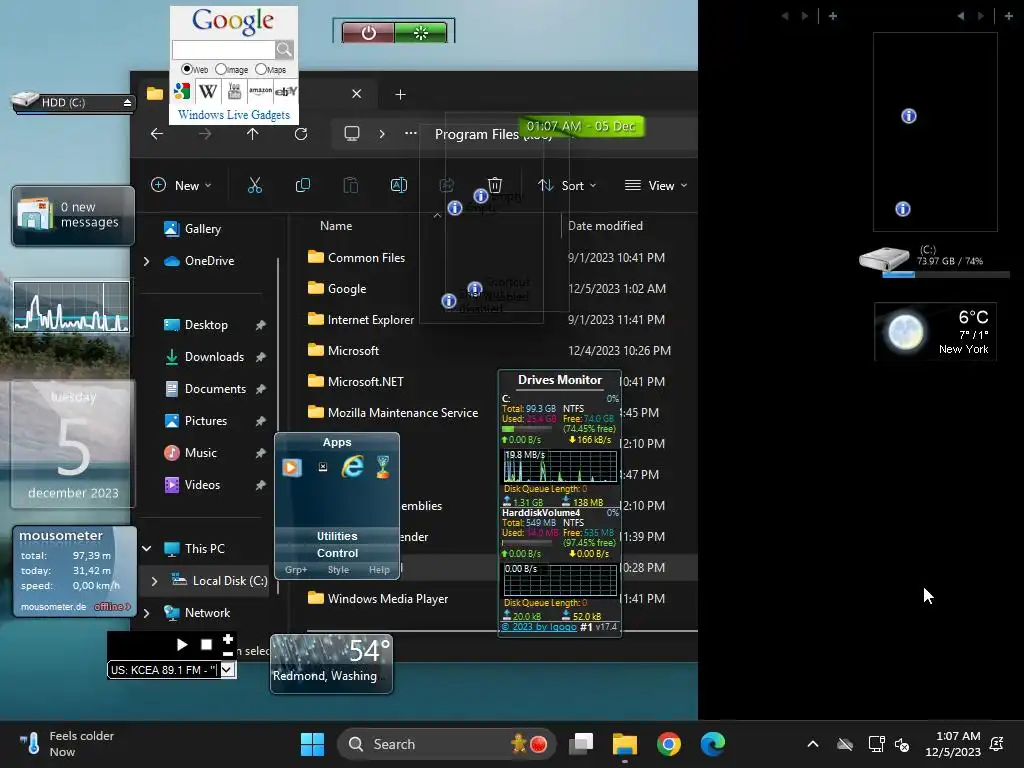
Task: Unpin Pictures from Quick access
Action: point(261,421)
